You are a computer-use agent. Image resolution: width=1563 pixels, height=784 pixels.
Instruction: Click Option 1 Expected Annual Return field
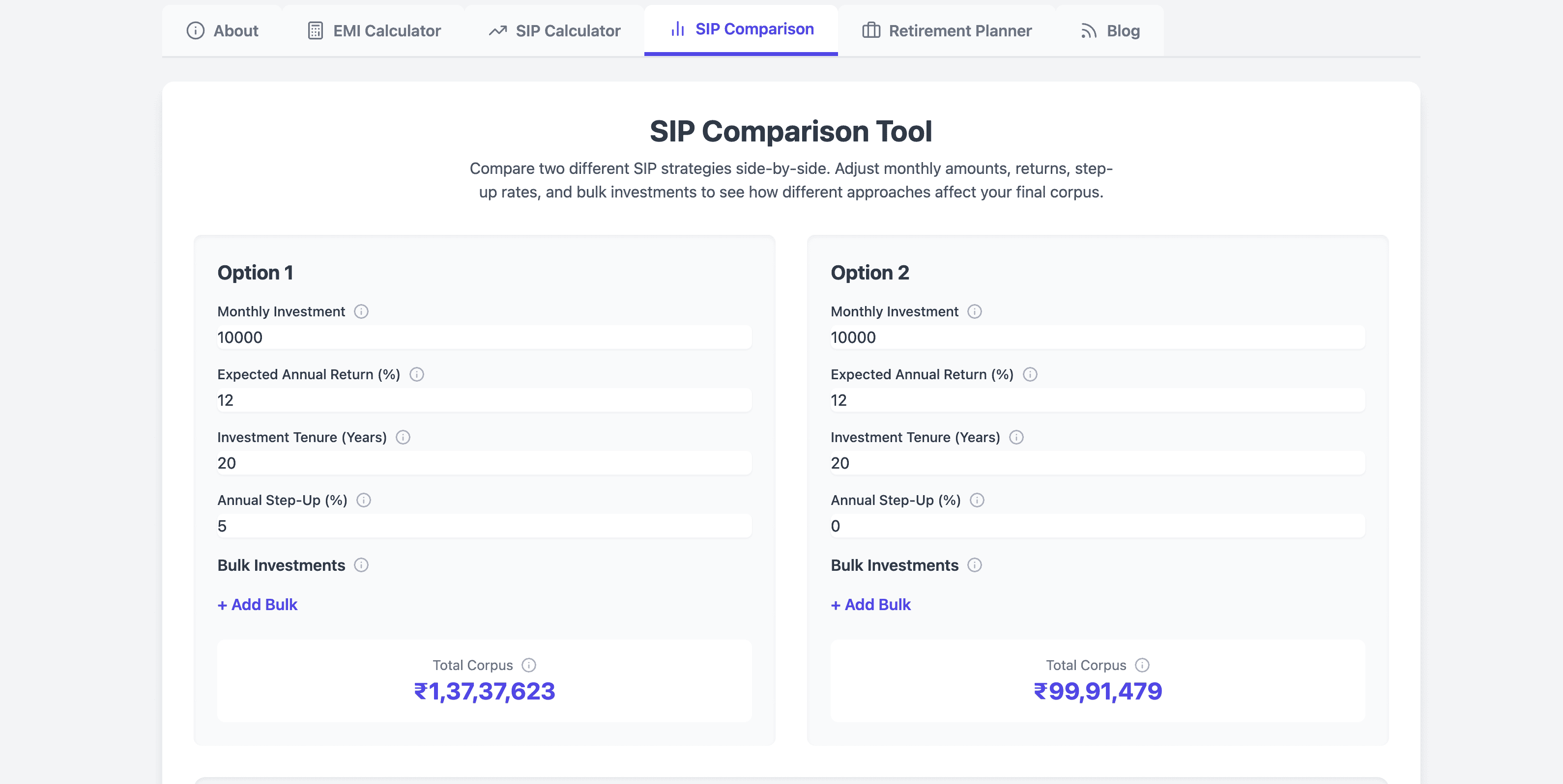point(484,401)
